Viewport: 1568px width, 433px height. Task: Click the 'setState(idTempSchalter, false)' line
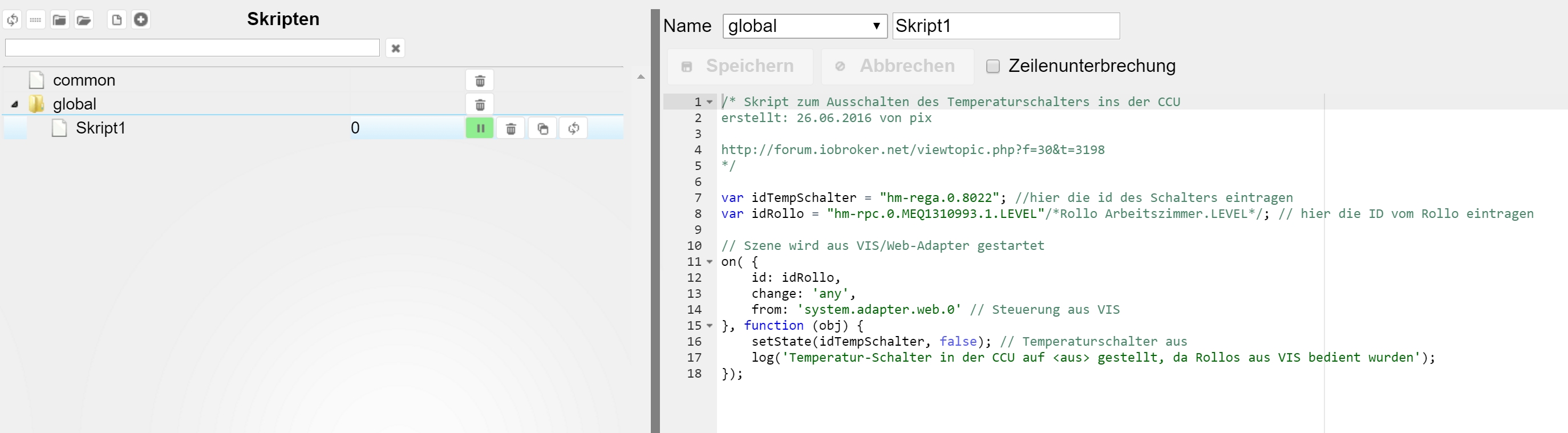coord(969,342)
